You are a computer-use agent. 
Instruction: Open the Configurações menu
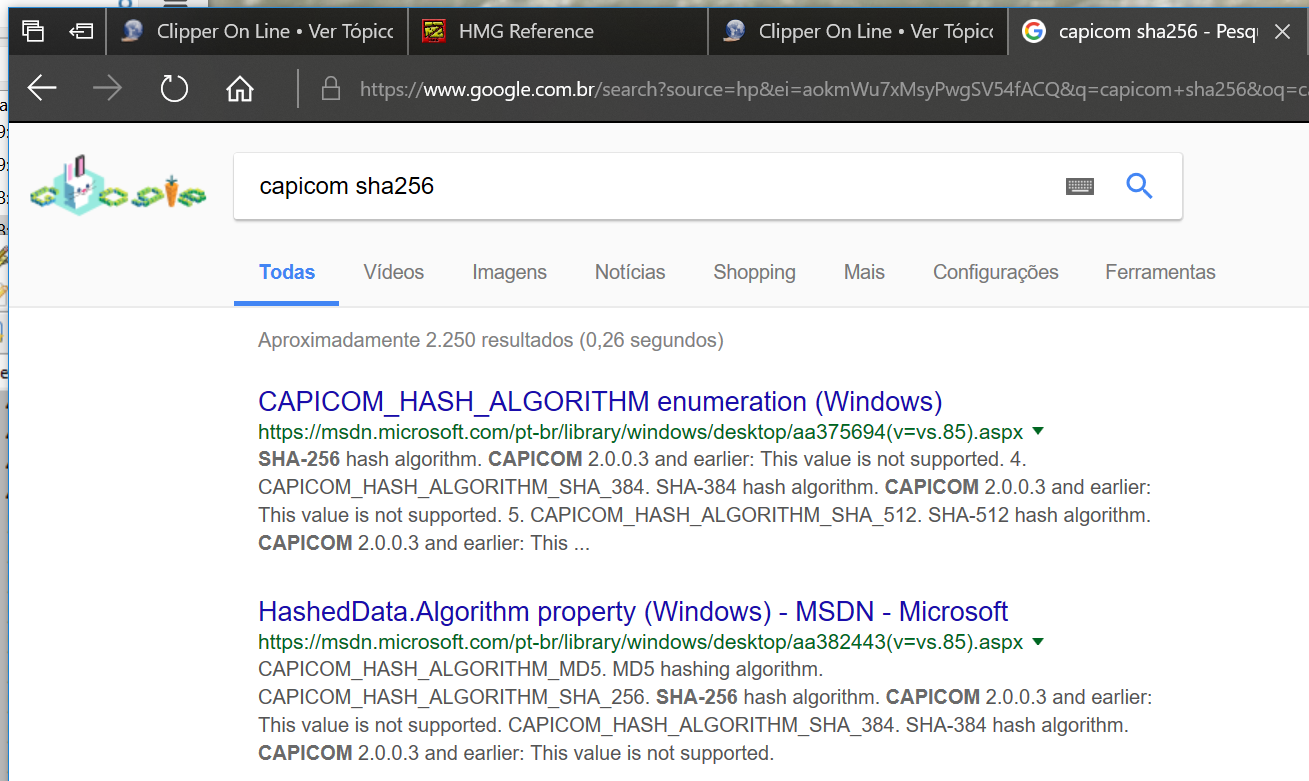995,272
